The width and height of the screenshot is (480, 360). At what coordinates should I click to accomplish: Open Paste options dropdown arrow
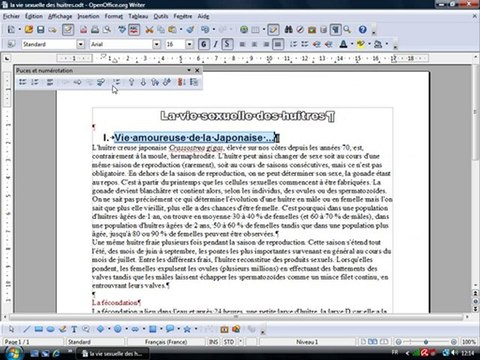click(181, 30)
